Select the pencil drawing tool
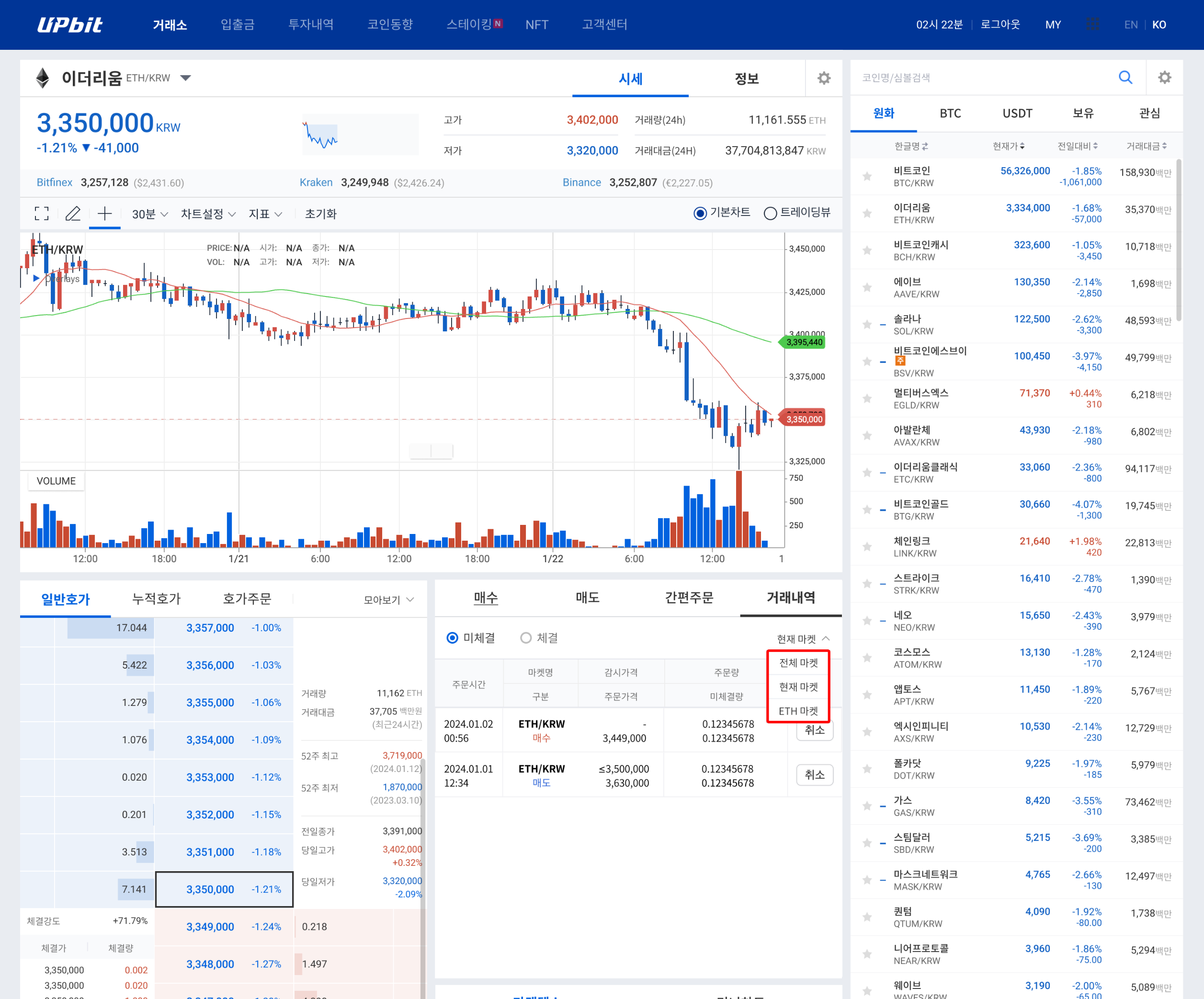This screenshot has height=999, width=1204. (x=73, y=213)
